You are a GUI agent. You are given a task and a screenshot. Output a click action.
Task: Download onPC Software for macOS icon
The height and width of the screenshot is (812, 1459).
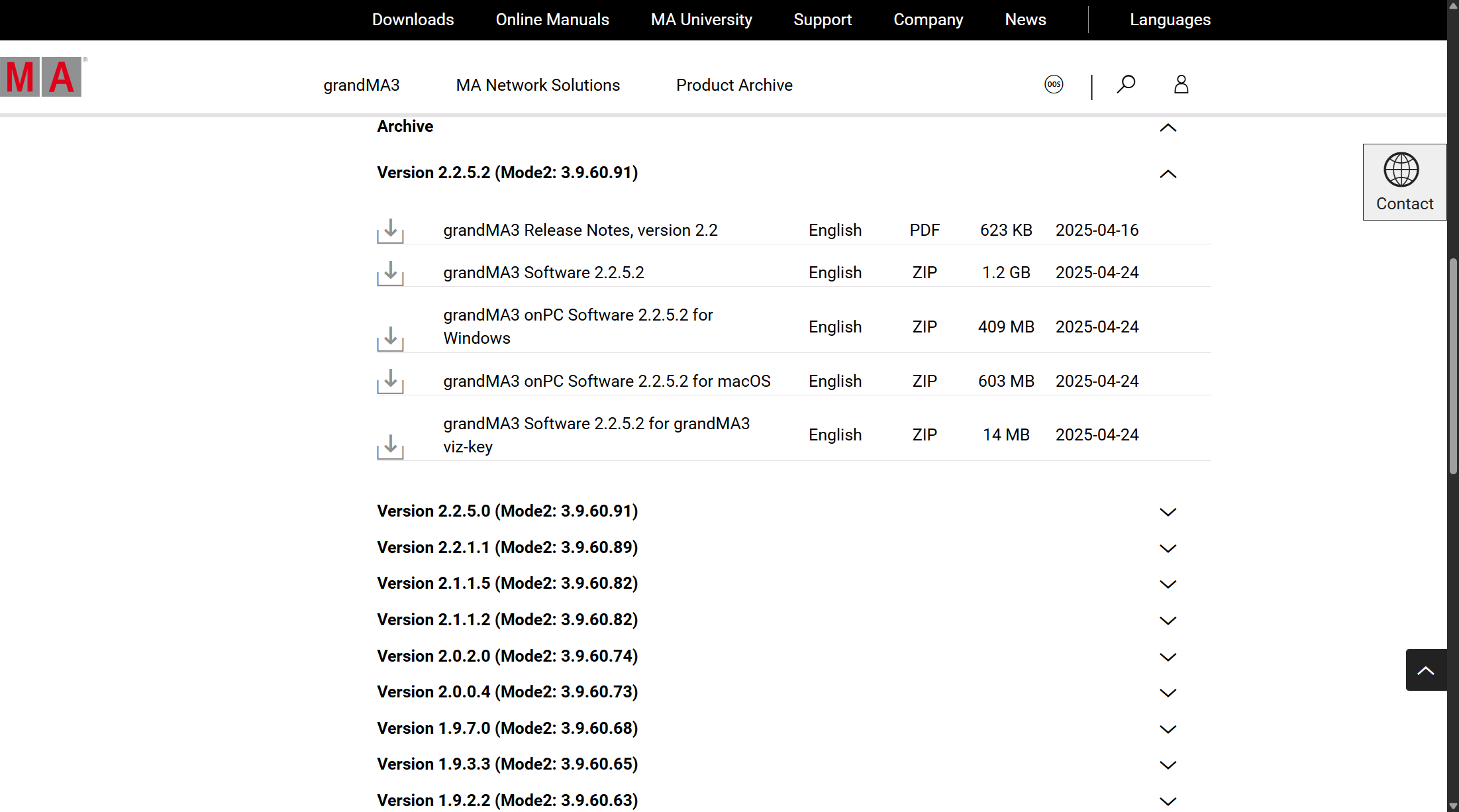point(390,381)
